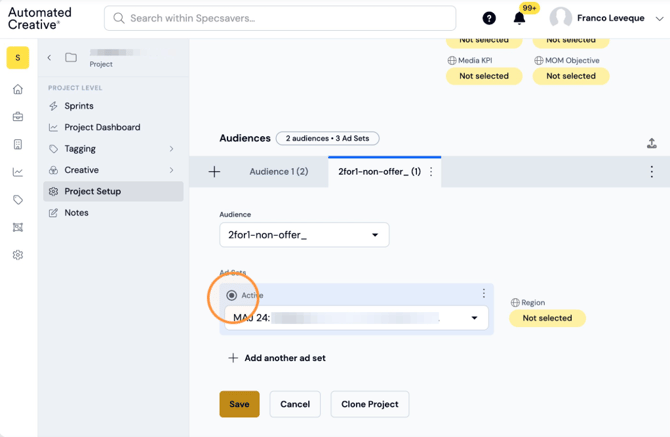Screen dimensions: 670x437
Task: Open the help question mark icon
Action: click(489, 18)
